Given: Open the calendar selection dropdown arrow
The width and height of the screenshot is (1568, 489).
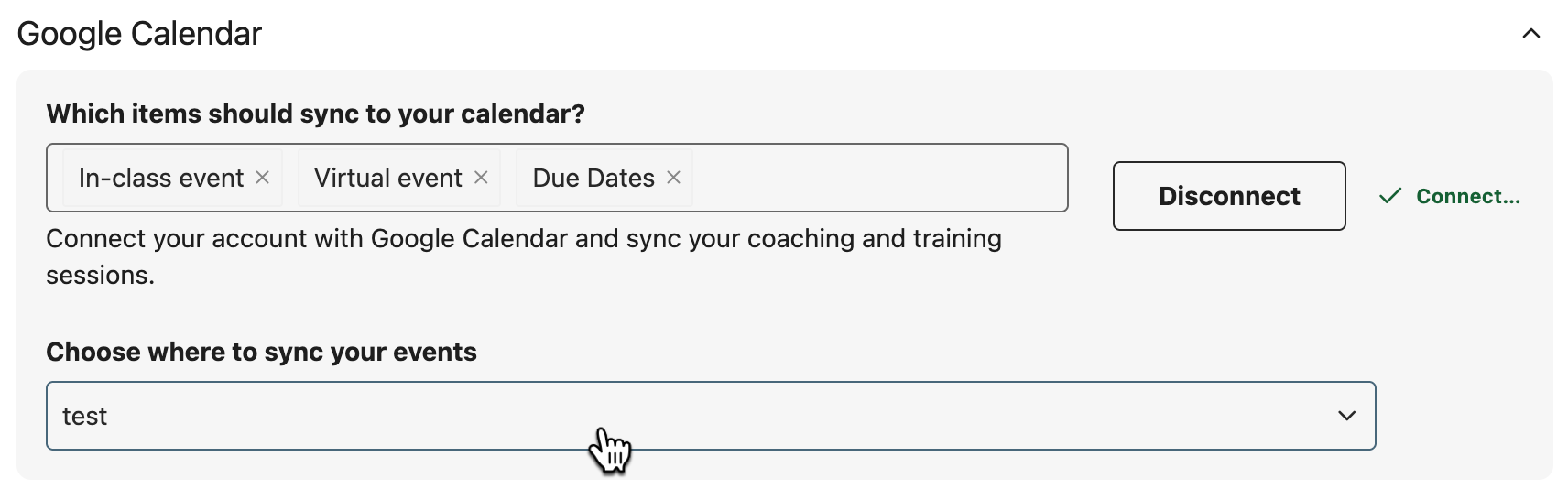Looking at the screenshot, I should (x=1346, y=416).
